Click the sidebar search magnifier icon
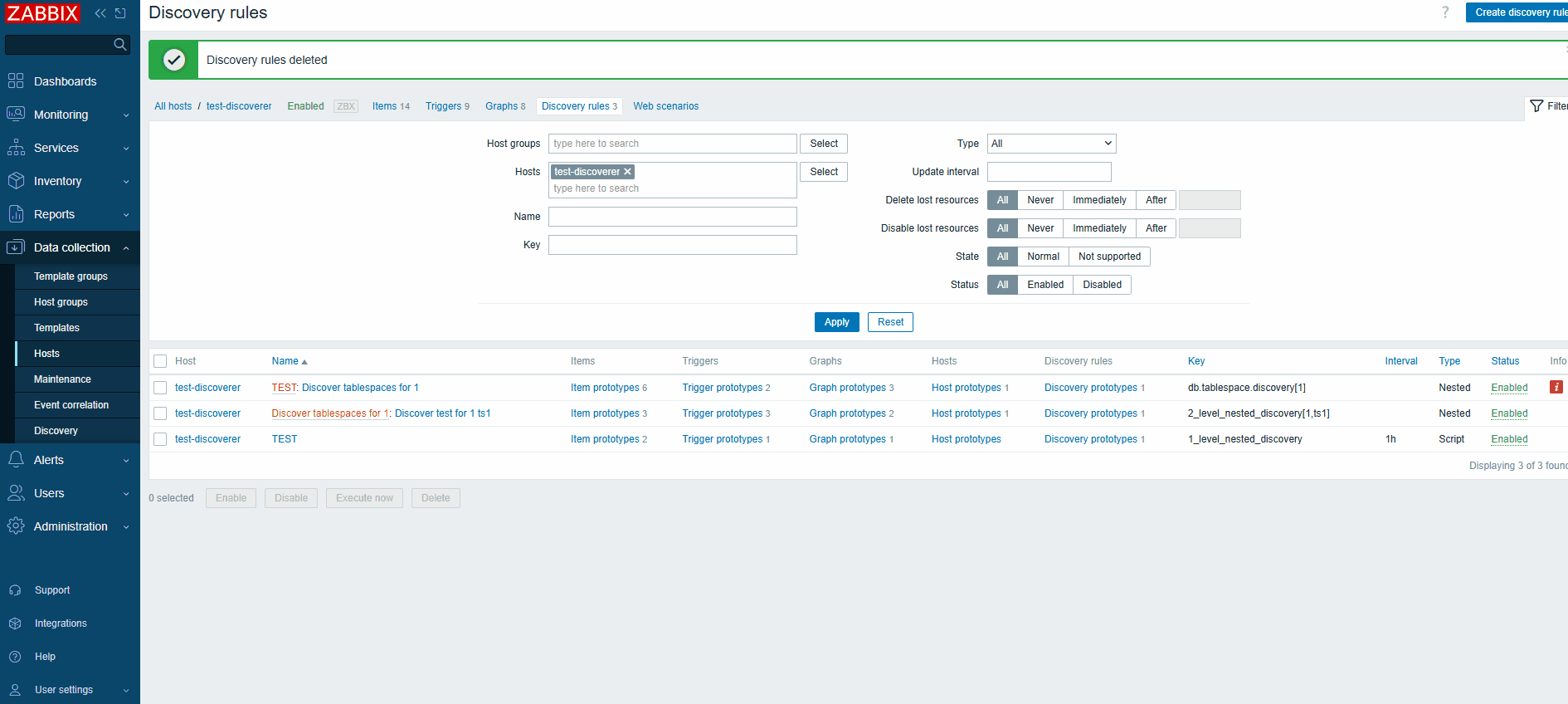 point(120,44)
